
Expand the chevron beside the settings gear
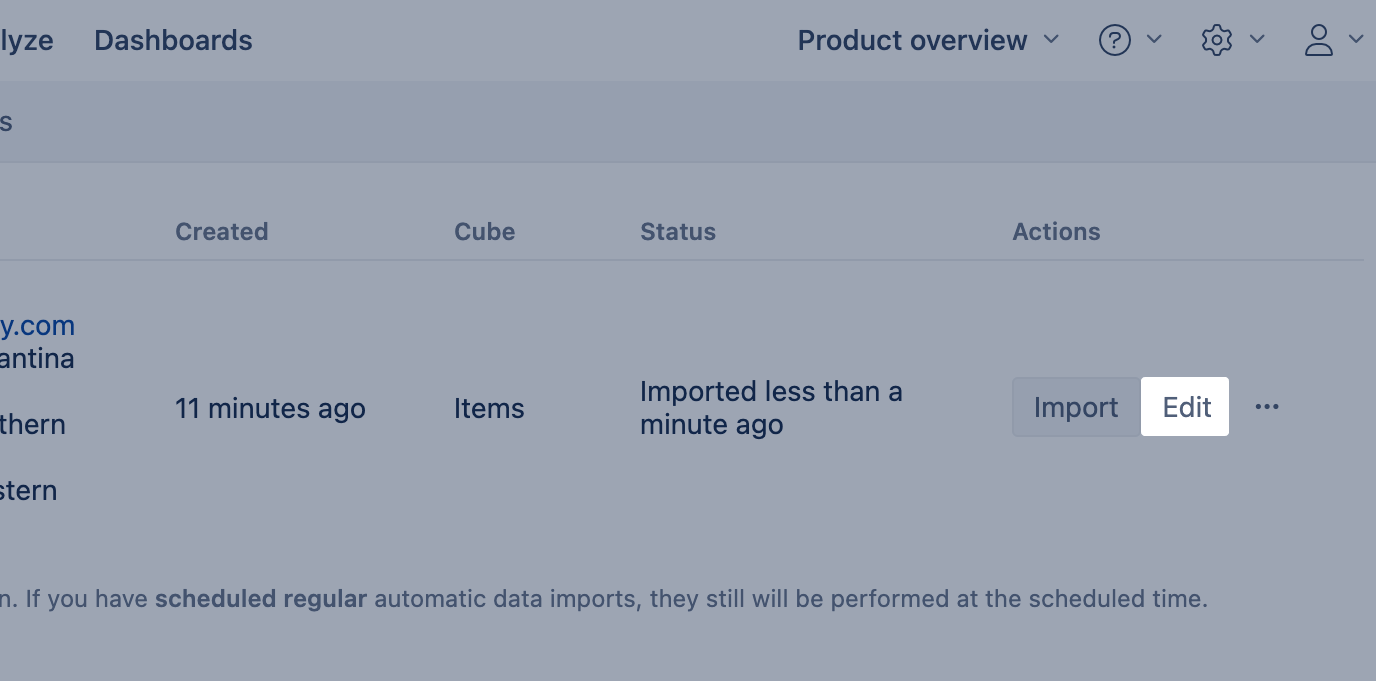click(x=1258, y=39)
